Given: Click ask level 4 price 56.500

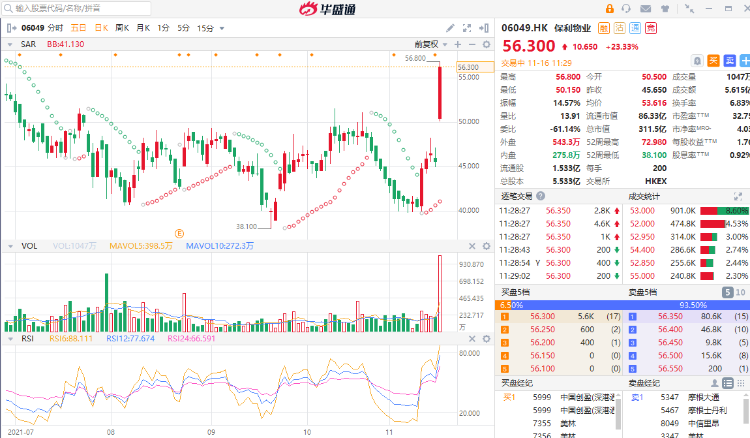Looking at the screenshot, I should point(670,356).
